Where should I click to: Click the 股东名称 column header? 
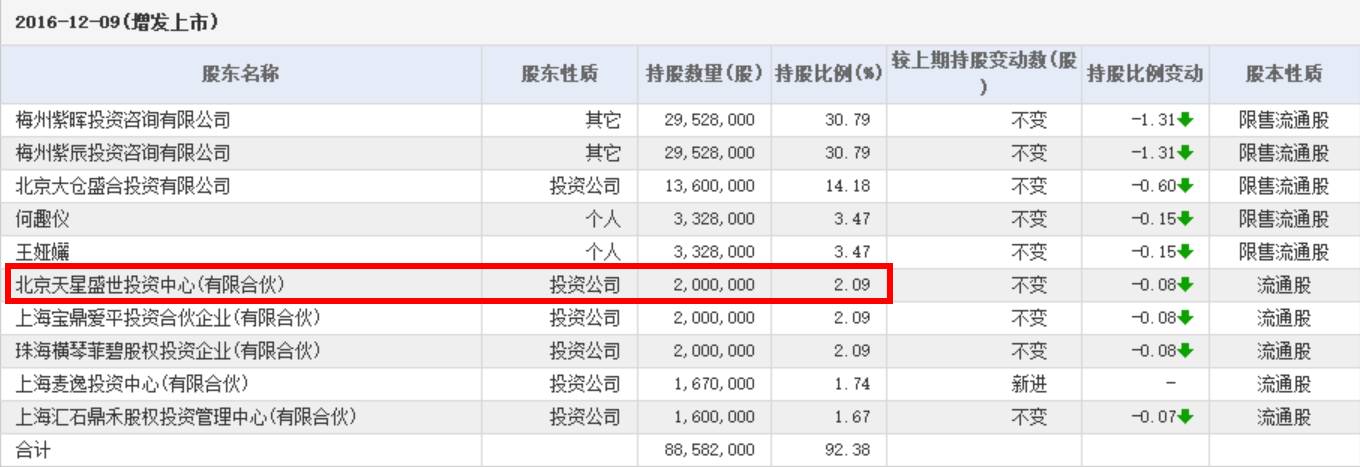pos(240,74)
